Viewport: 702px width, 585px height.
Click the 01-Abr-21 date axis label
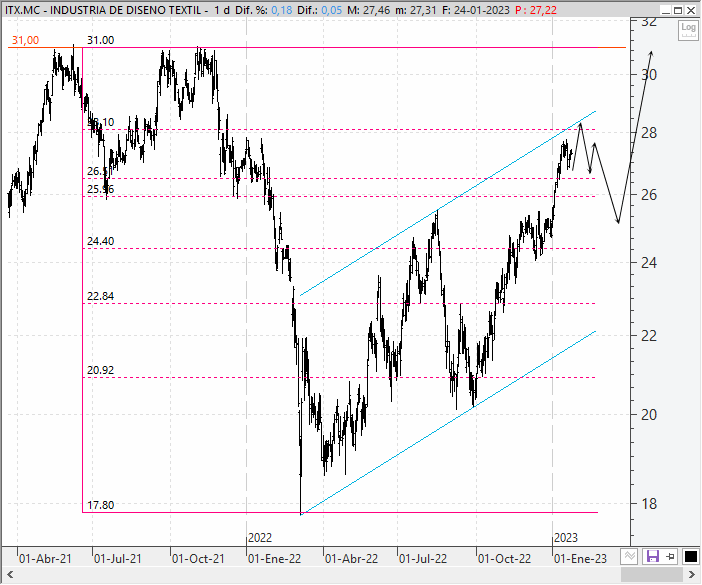point(45,559)
